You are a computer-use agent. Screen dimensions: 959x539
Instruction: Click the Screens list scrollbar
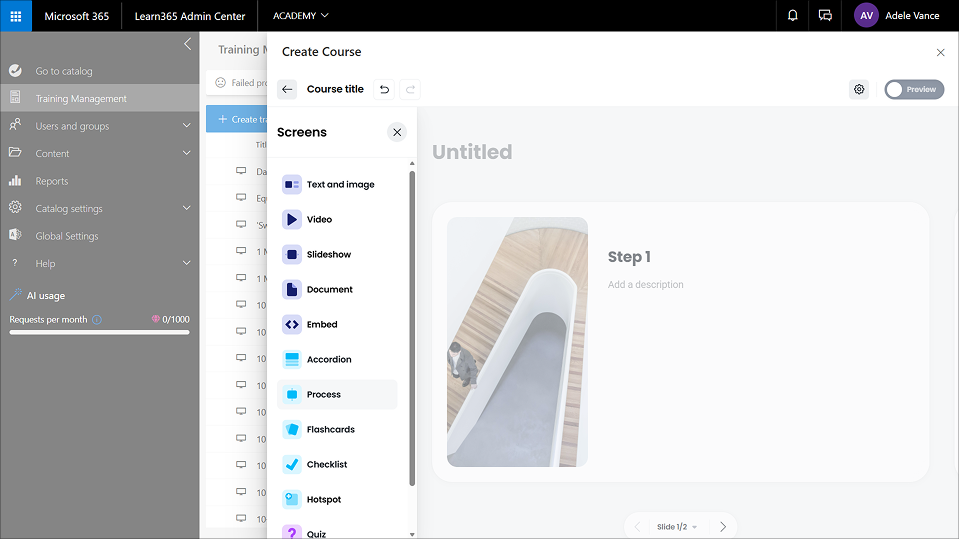(412, 330)
